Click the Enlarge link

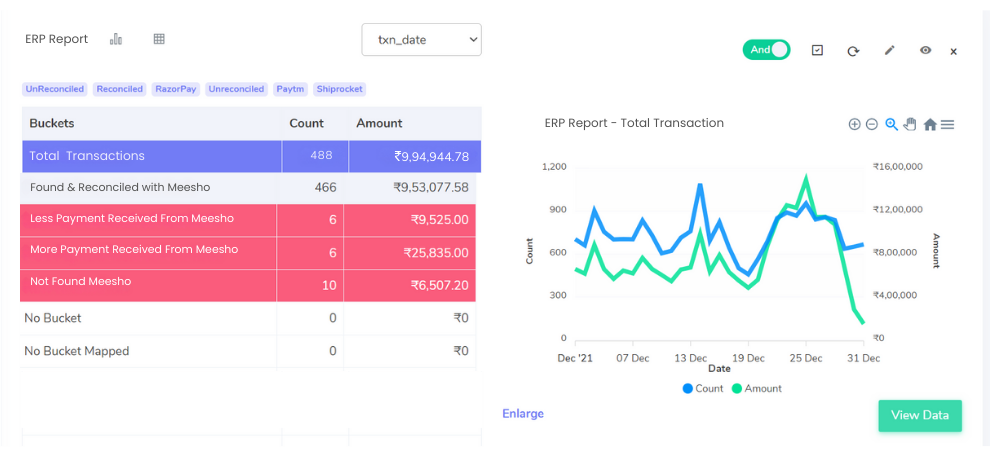point(523,414)
